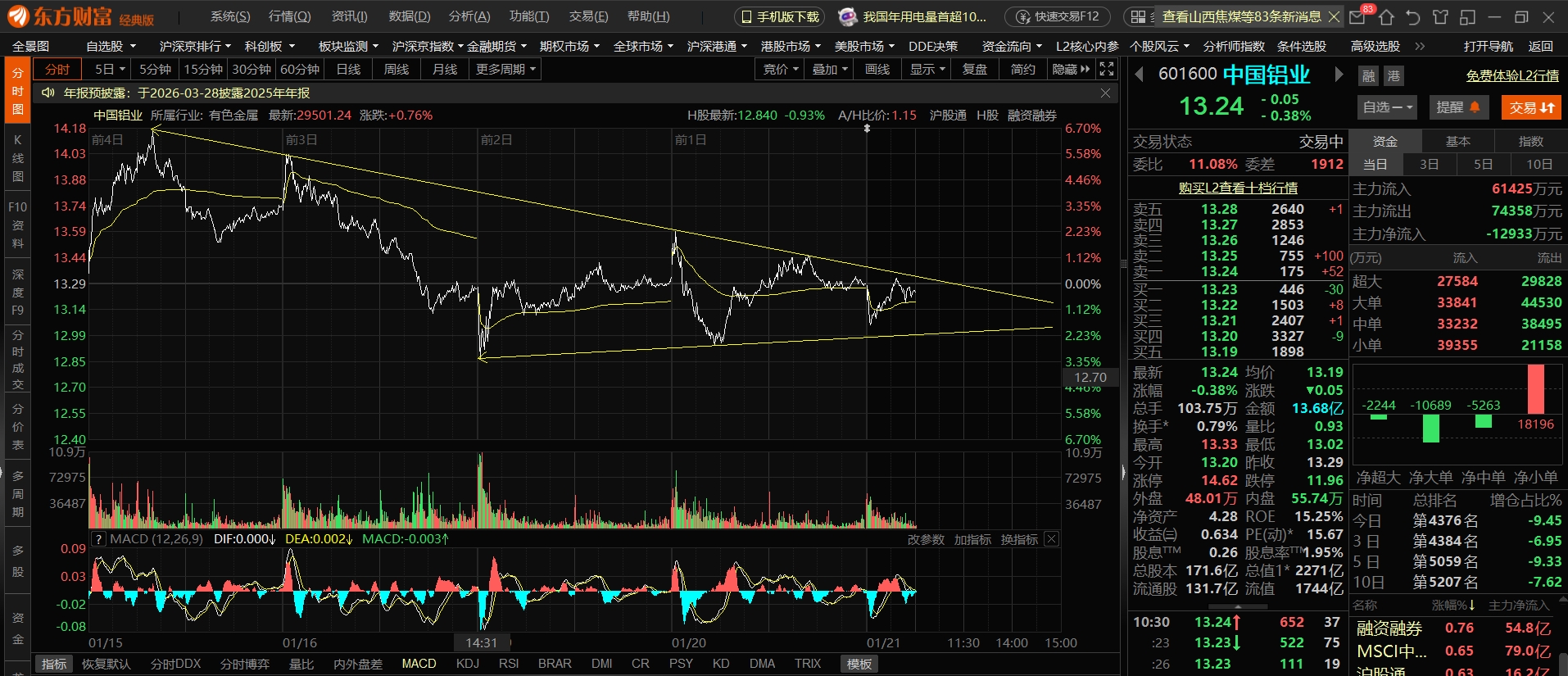Toggle 复盘 replay mode

[x=975, y=70]
